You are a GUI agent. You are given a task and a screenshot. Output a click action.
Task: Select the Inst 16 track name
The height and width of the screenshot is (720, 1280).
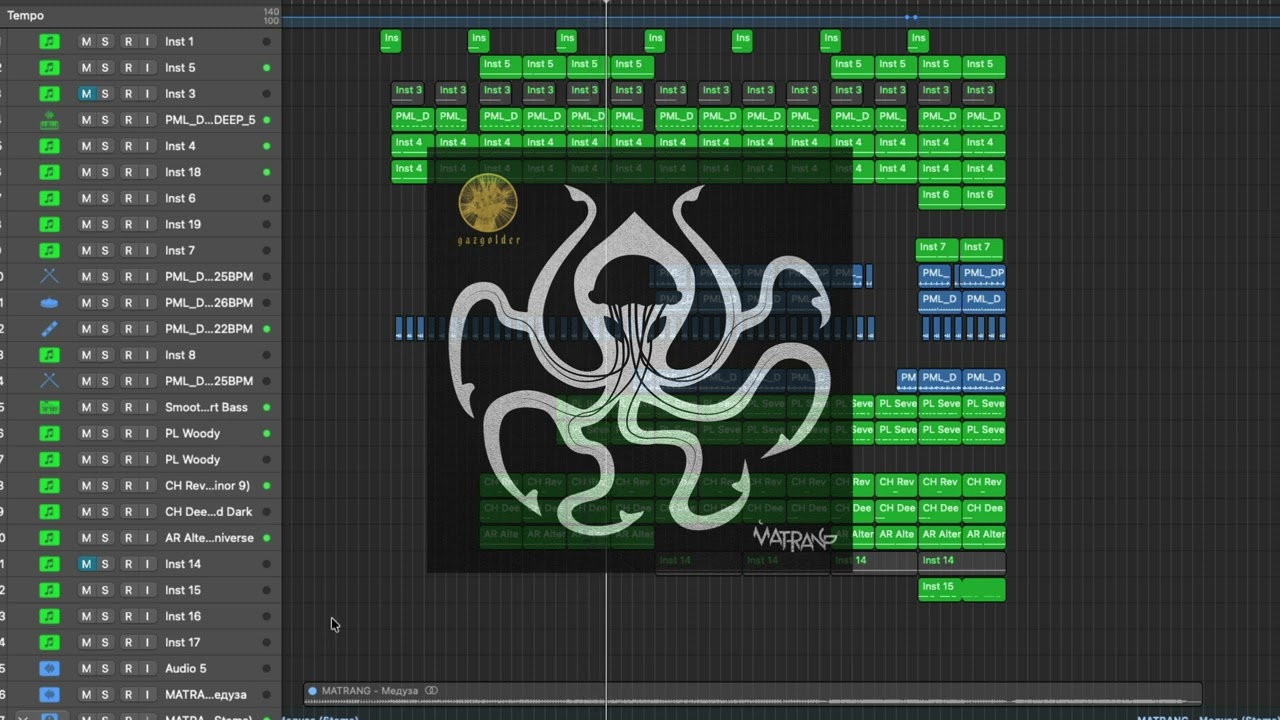(x=183, y=616)
